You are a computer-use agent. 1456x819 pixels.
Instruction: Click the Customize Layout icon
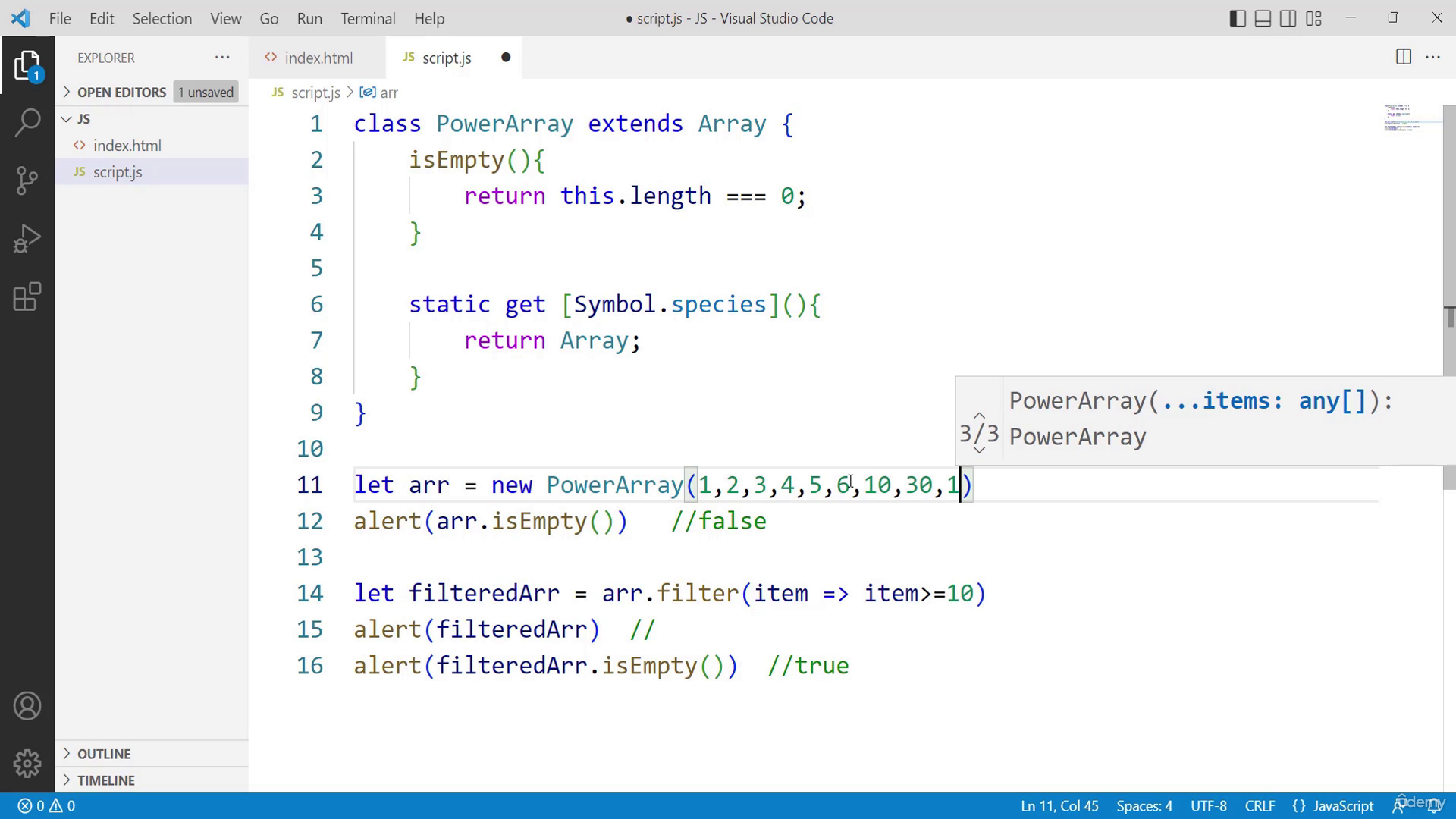pyautogui.click(x=1314, y=19)
